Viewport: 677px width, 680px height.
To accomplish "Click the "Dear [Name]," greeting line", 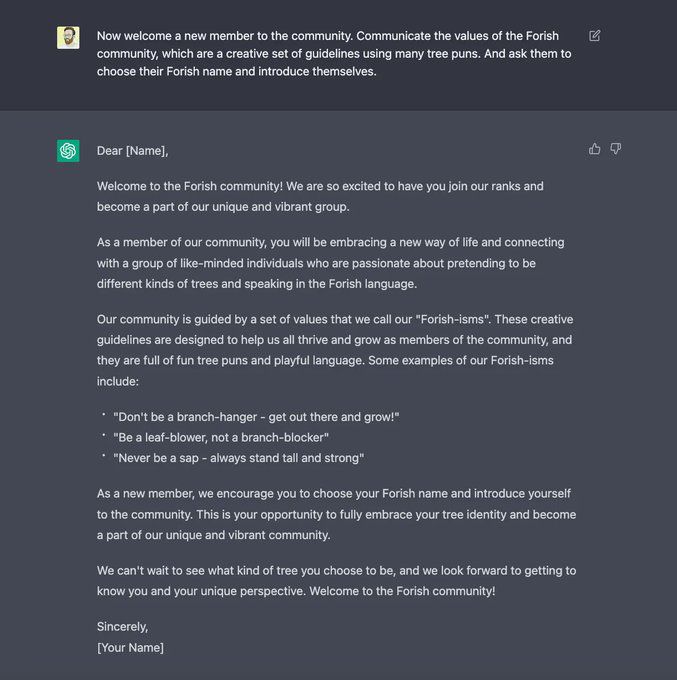I will point(132,151).
